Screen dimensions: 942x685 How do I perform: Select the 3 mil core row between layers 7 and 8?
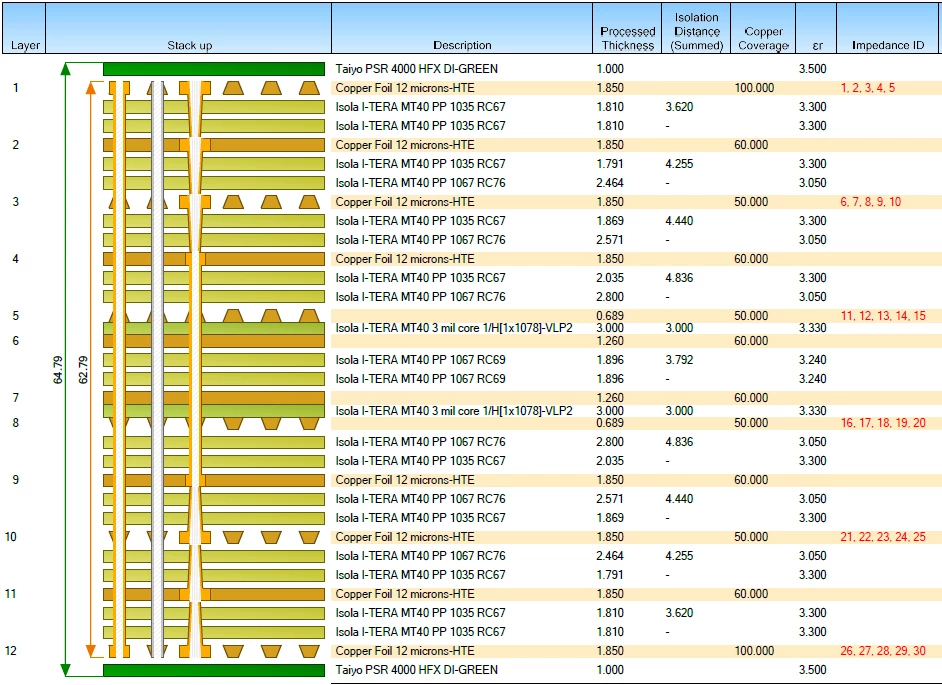[637, 410]
